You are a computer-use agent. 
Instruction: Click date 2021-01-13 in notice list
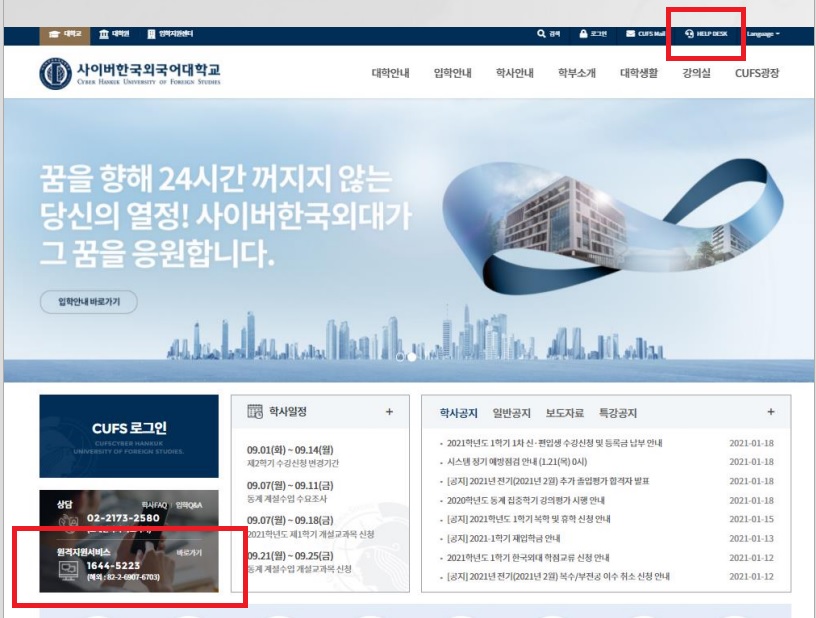pos(751,538)
